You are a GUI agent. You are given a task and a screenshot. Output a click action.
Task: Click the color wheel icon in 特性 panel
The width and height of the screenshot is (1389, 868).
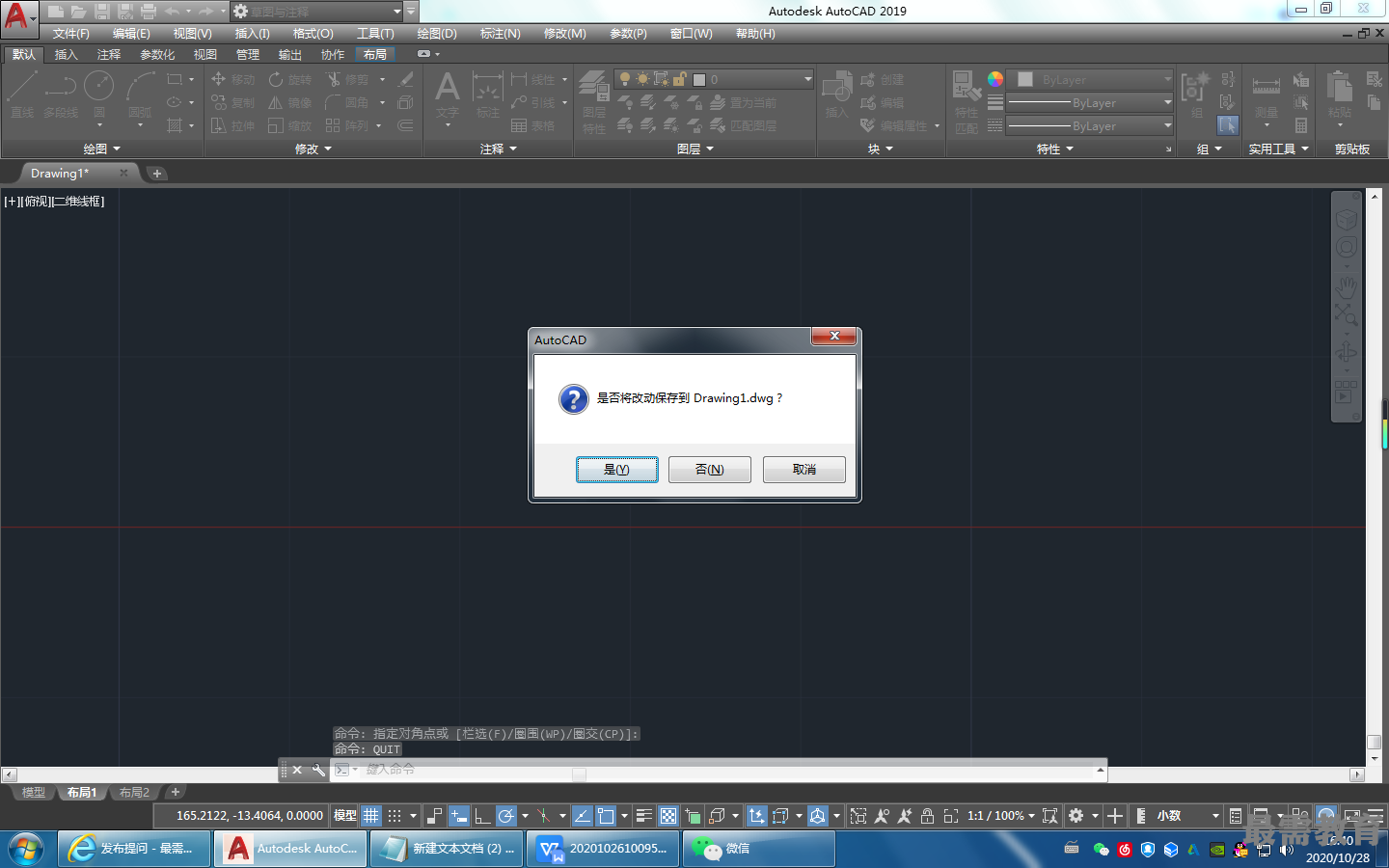[x=995, y=79]
